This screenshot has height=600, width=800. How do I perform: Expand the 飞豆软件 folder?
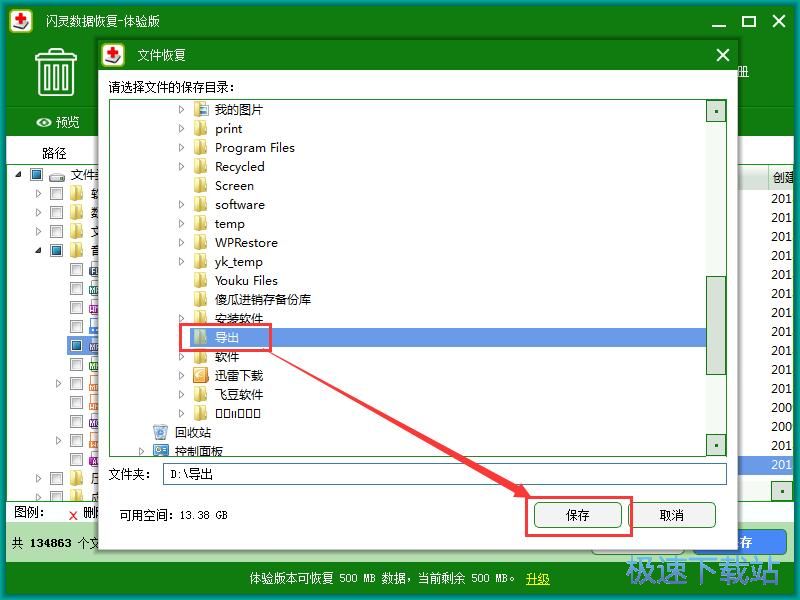(181, 394)
